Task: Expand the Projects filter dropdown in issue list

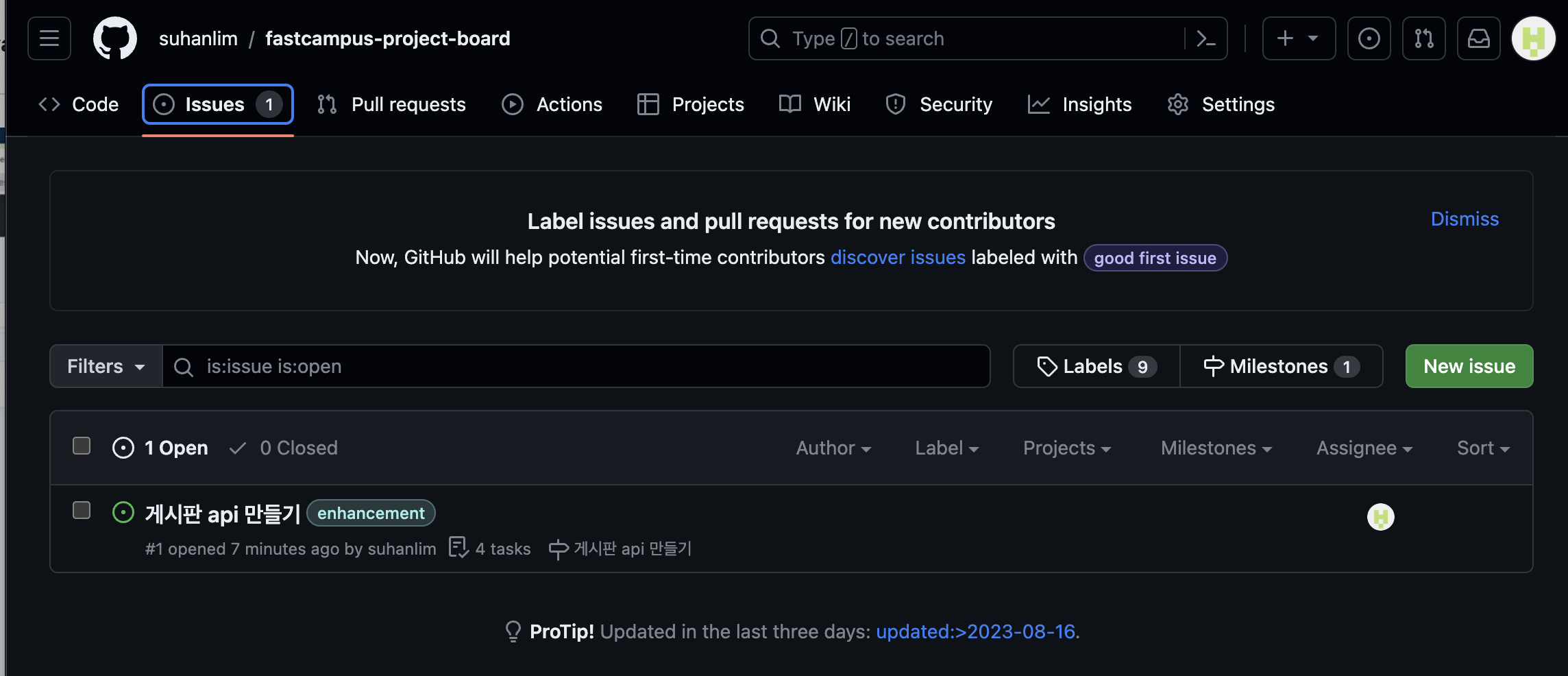Action: [1067, 448]
